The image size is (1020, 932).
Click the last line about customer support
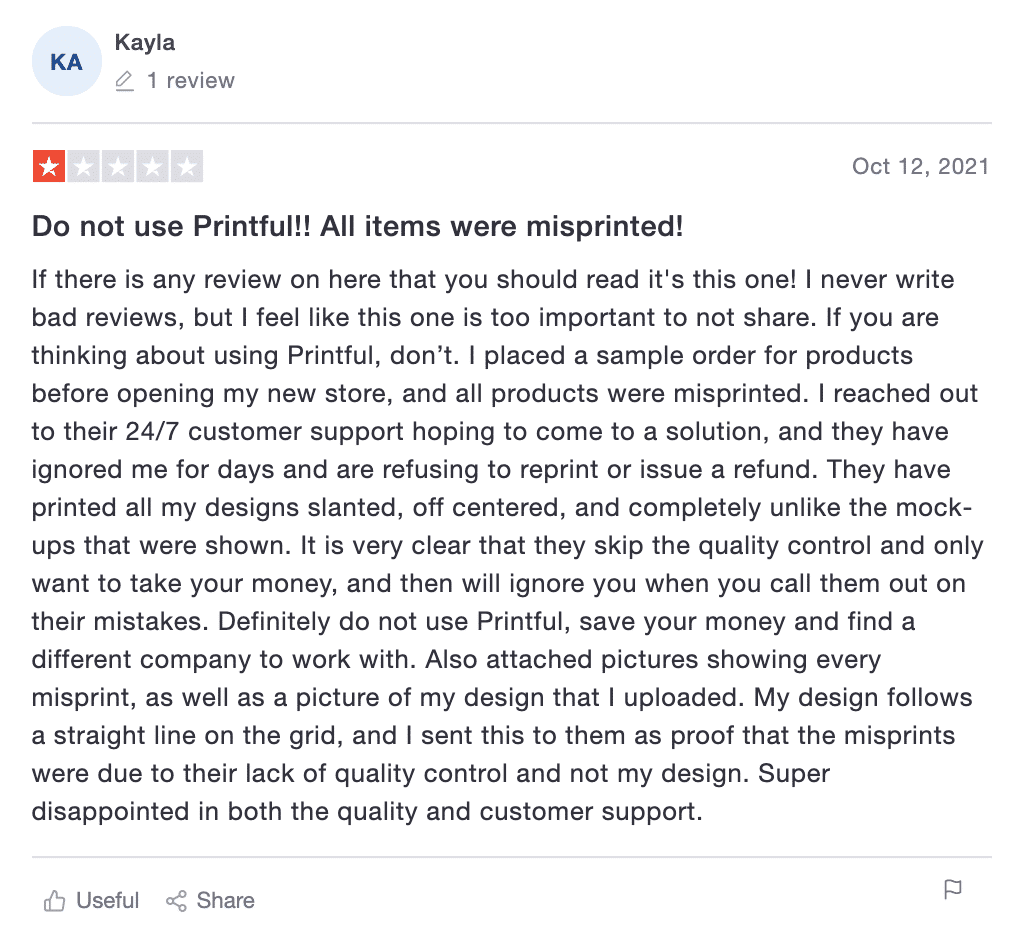click(x=367, y=812)
